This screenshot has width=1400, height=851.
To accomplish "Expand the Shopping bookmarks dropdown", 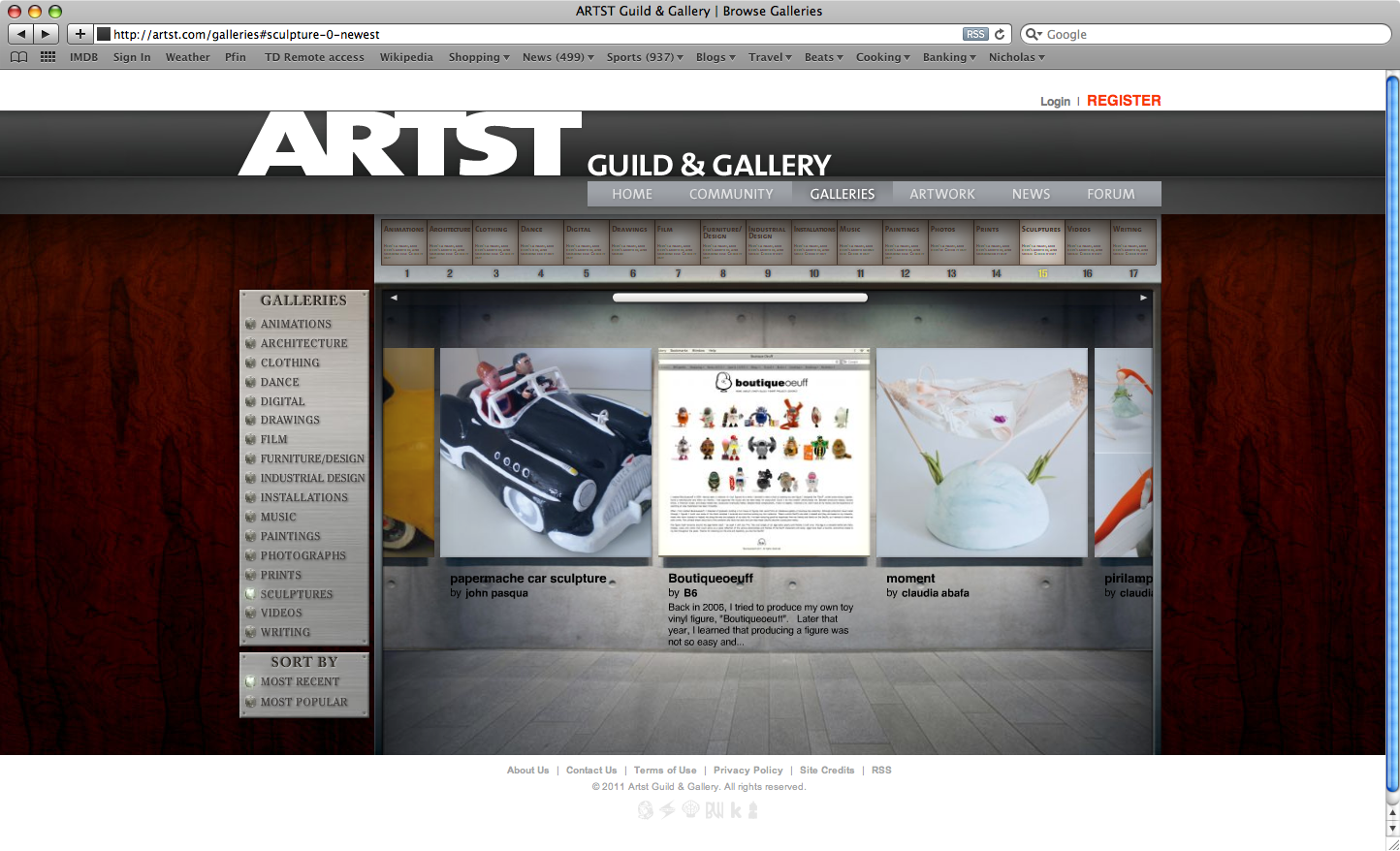I will pyautogui.click(x=478, y=57).
